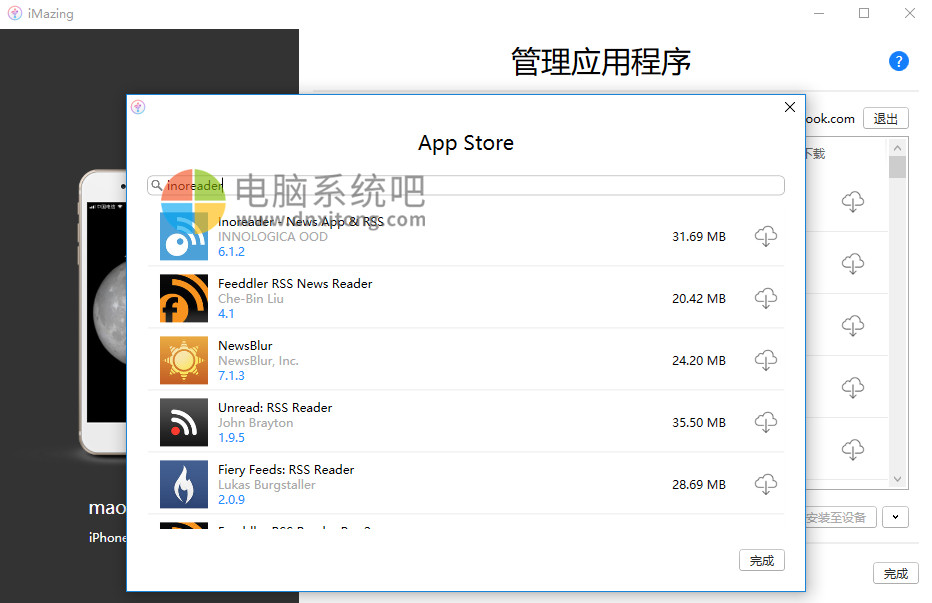The image size is (932, 603).
Task: Click 完成 button in App Store dialog
Action: tap(761, 560)
